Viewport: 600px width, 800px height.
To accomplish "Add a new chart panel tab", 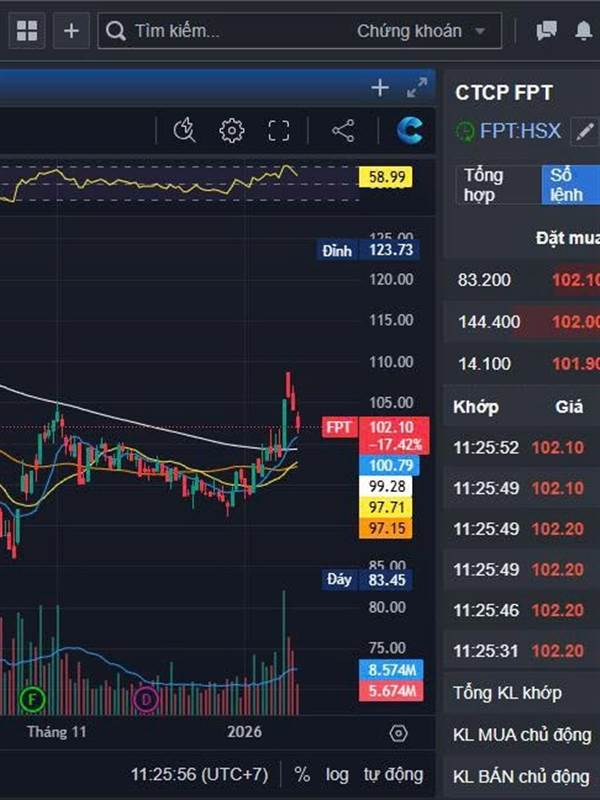I will 380,88.
